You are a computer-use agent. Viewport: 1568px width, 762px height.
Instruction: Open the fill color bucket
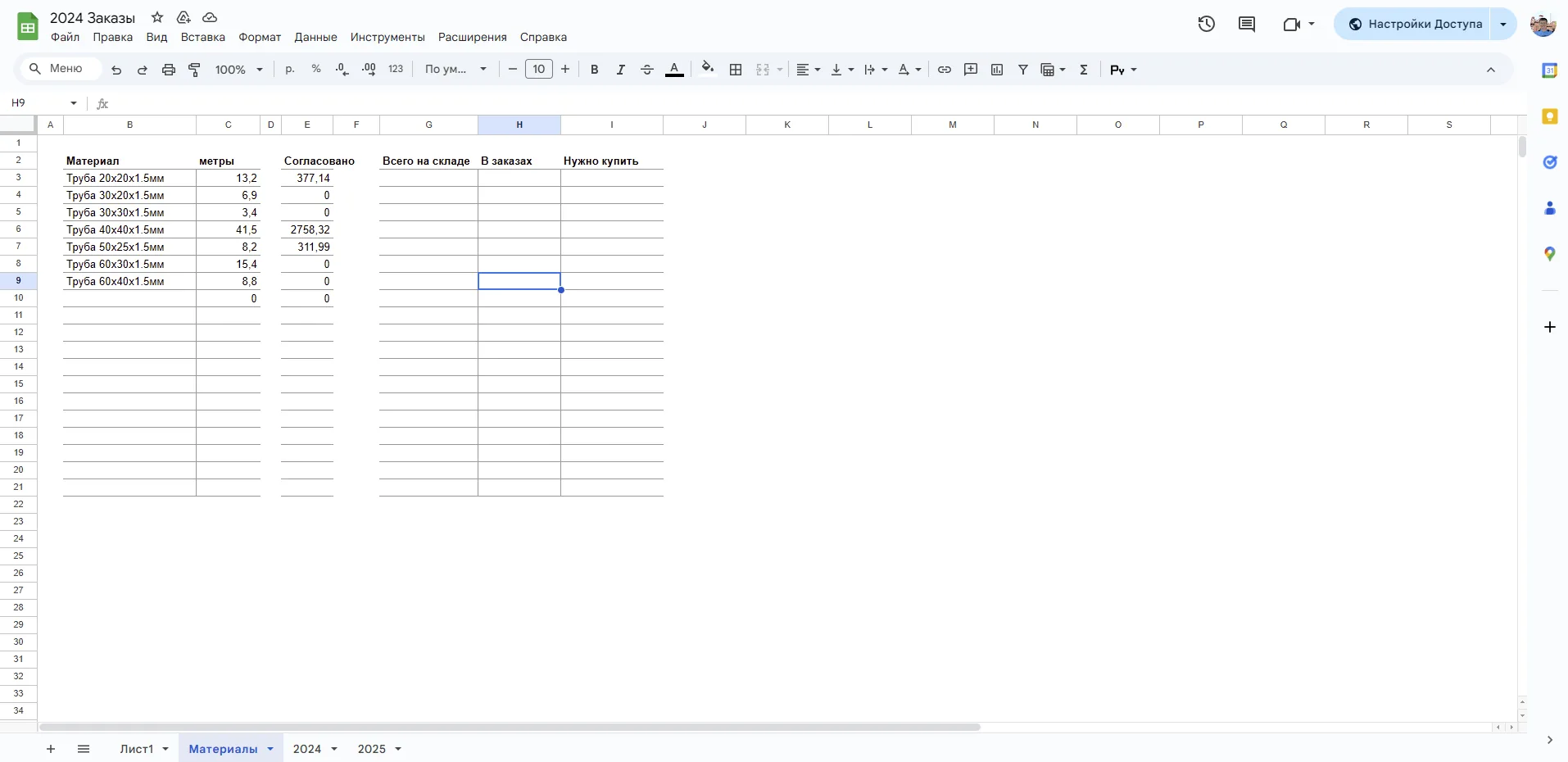pyautogui.click(x=708, y=69)
